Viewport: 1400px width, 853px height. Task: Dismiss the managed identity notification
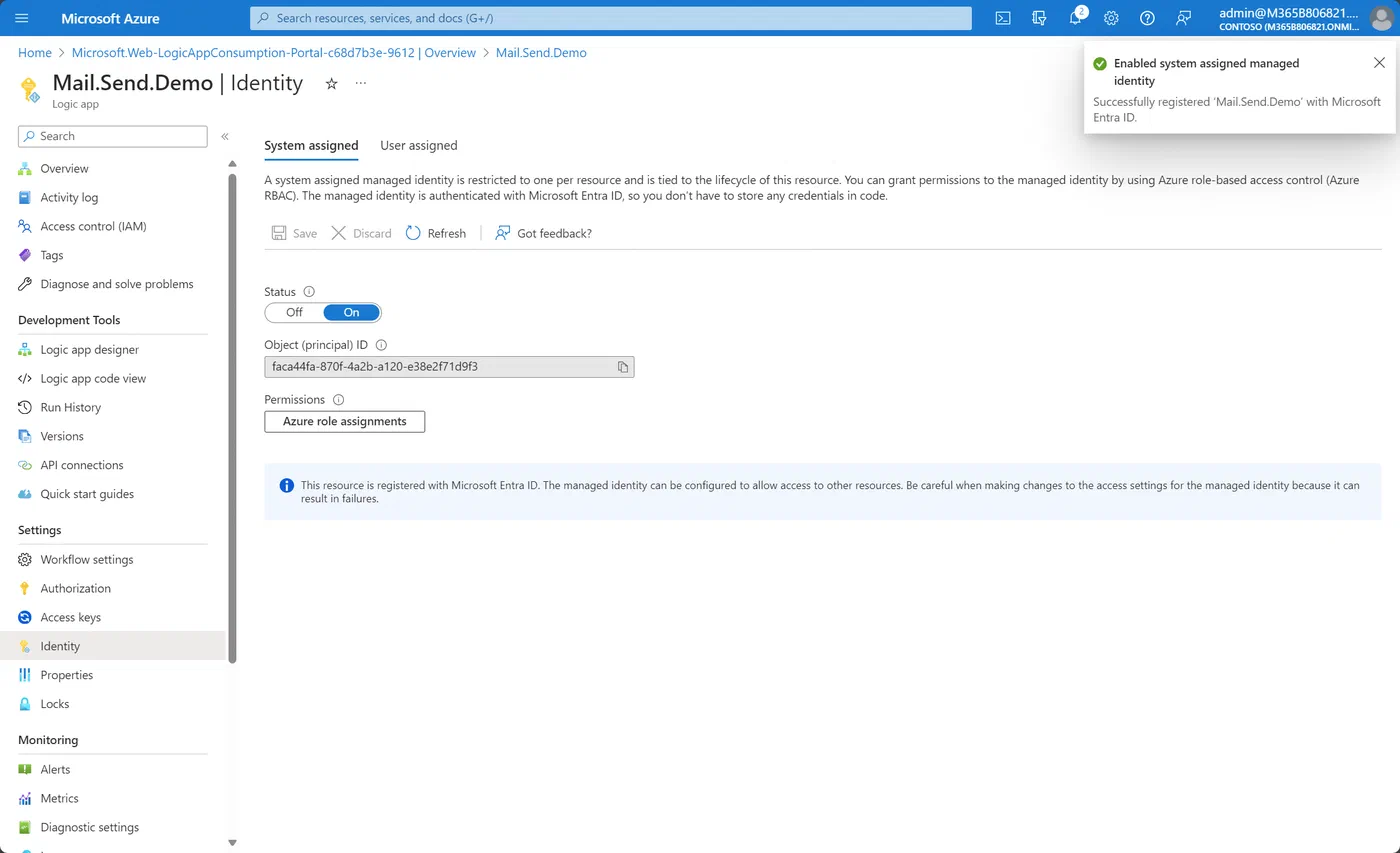point(1379,63)
